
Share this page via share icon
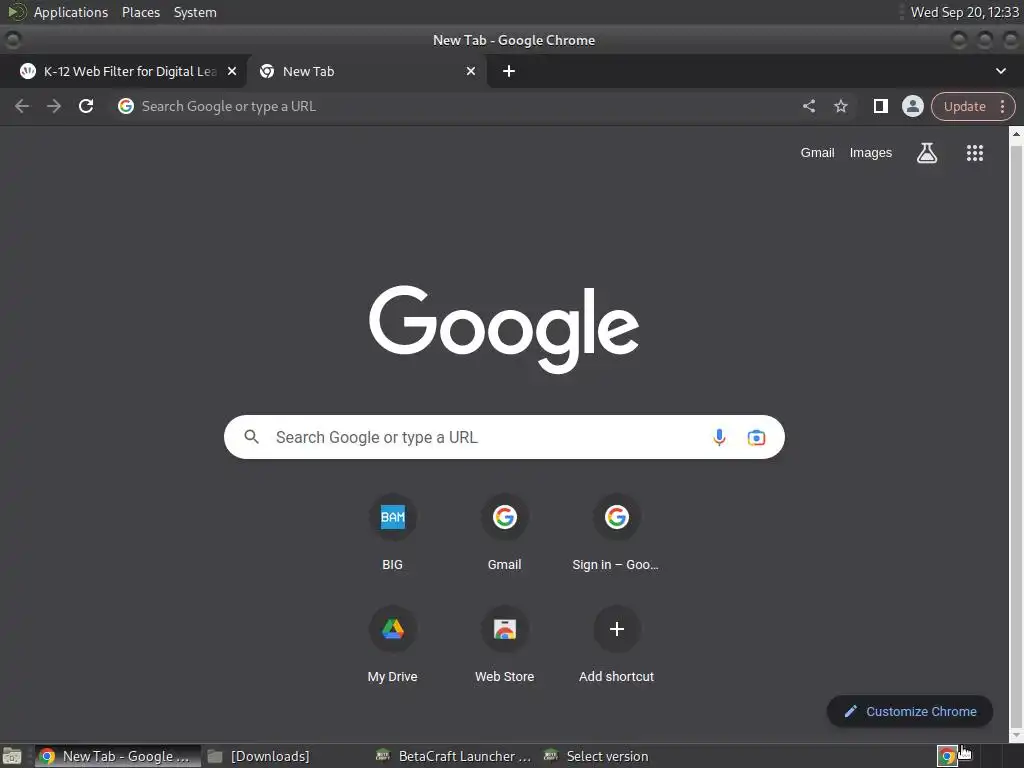tap(808, 106)
